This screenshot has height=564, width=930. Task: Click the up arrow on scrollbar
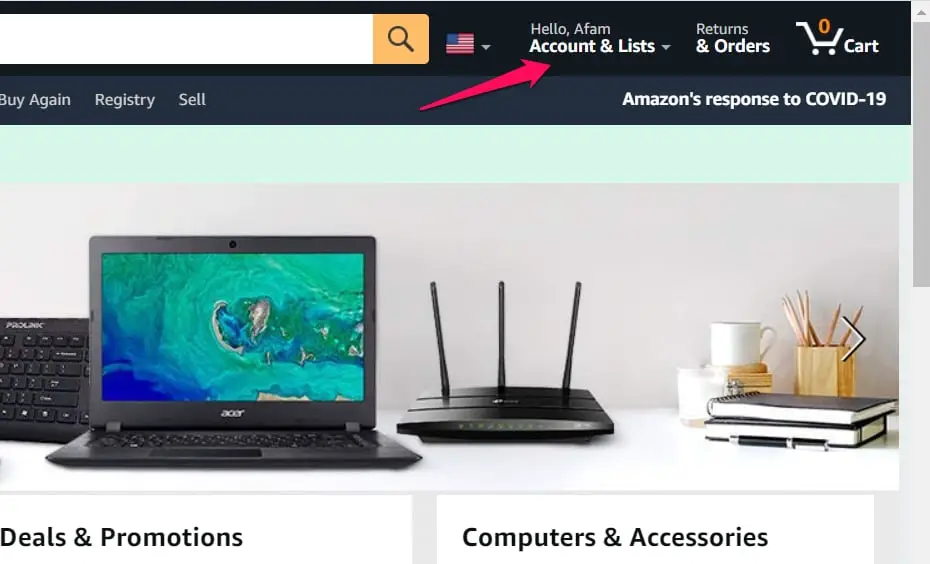click(921, 11)
